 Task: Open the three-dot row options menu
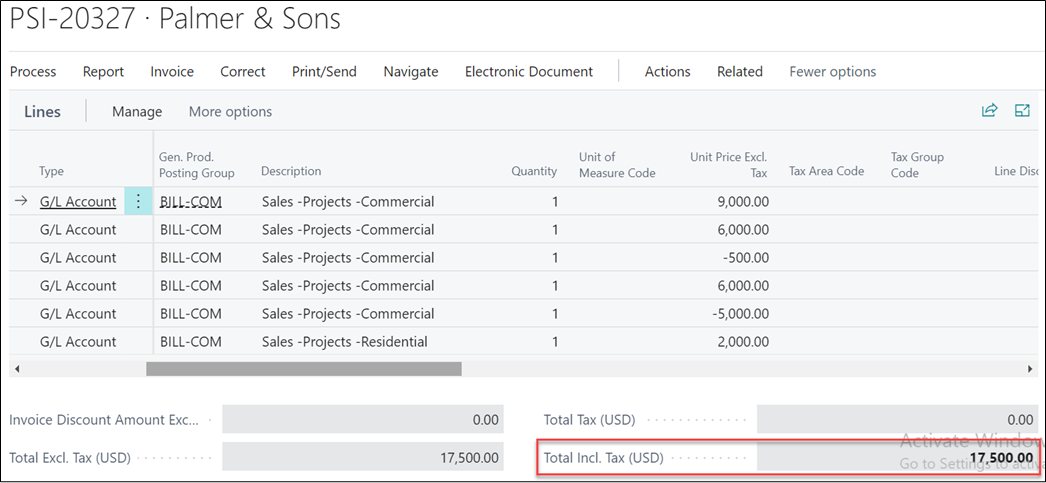[x=138, y=201]
